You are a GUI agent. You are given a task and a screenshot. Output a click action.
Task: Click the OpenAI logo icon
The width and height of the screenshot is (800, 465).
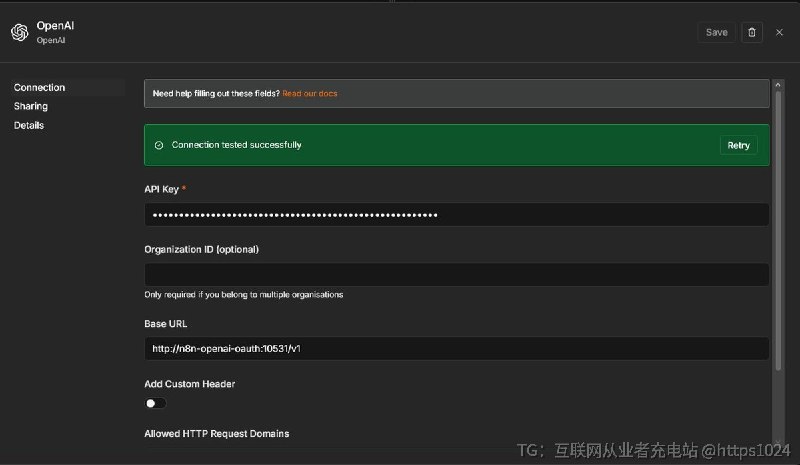[20, 32]
